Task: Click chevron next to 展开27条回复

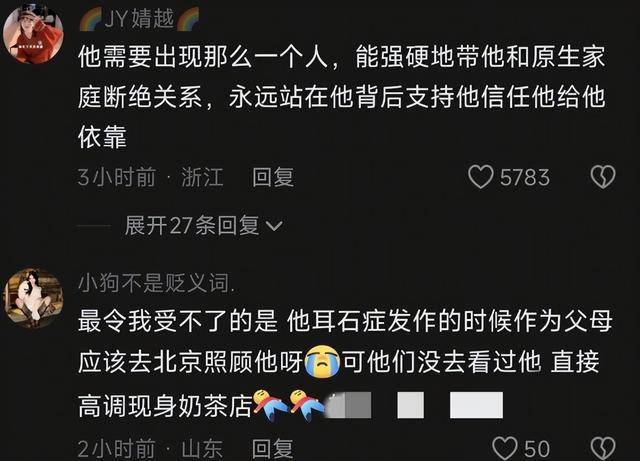Action: [x=273, y=226]
